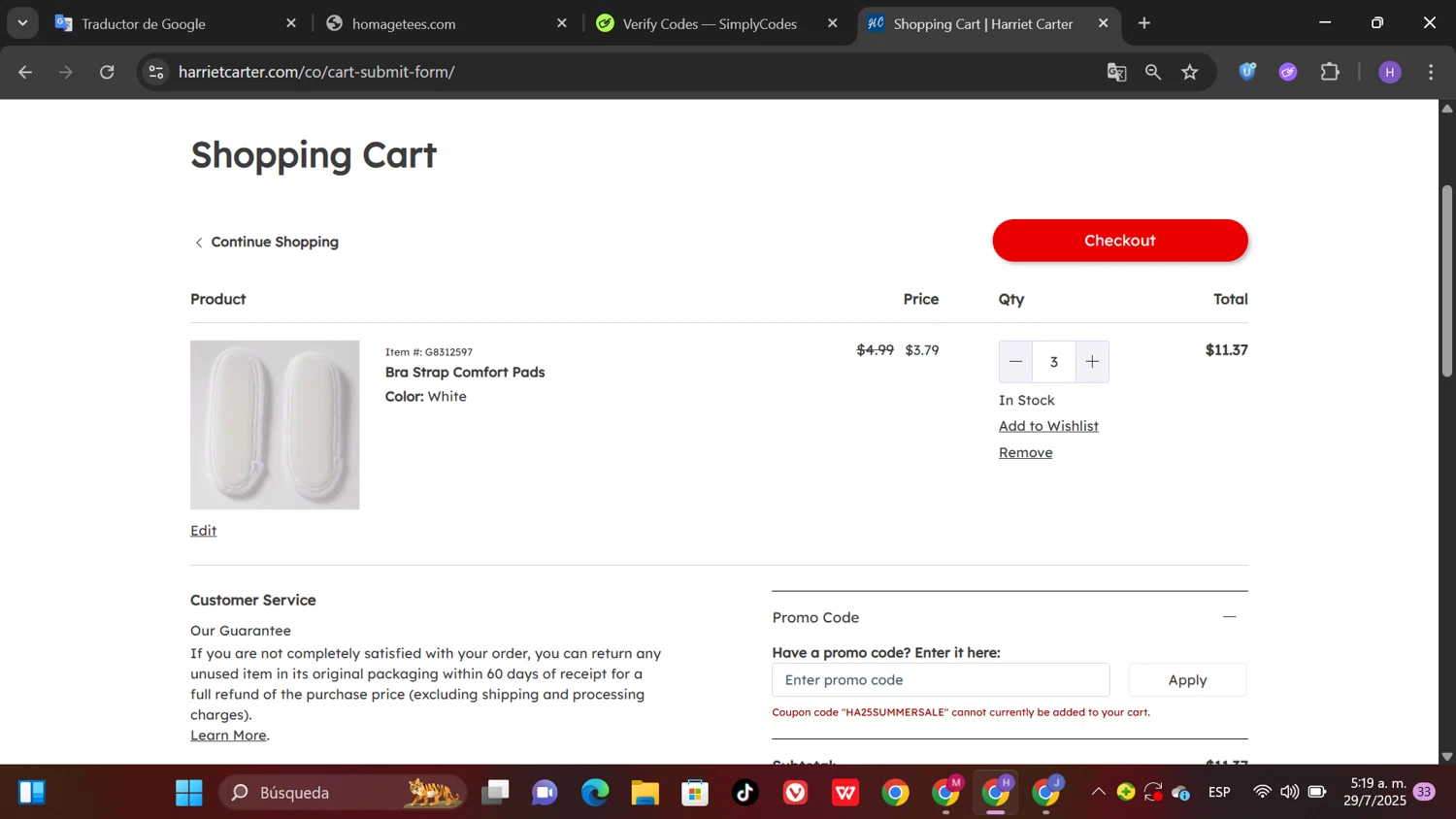Click the page vertical scrollbar thumb
1456x819 pixels.
click(1447, 280)
